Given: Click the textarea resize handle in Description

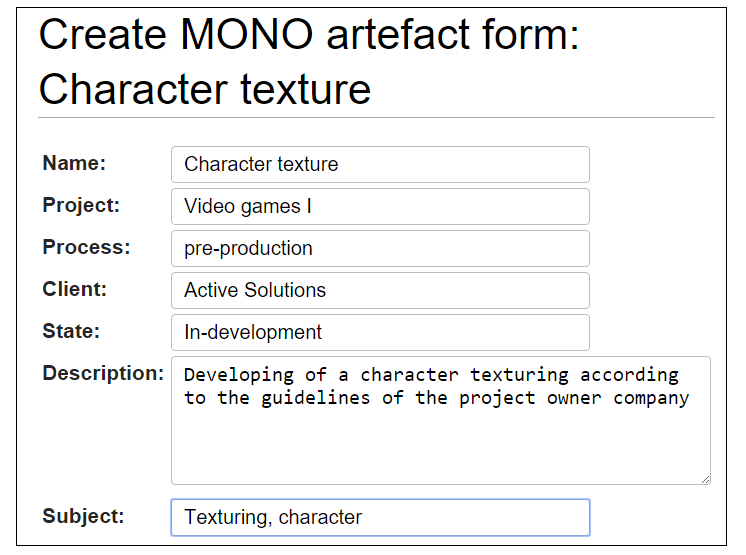Looking at the screenshot, I should pos(704,479).
